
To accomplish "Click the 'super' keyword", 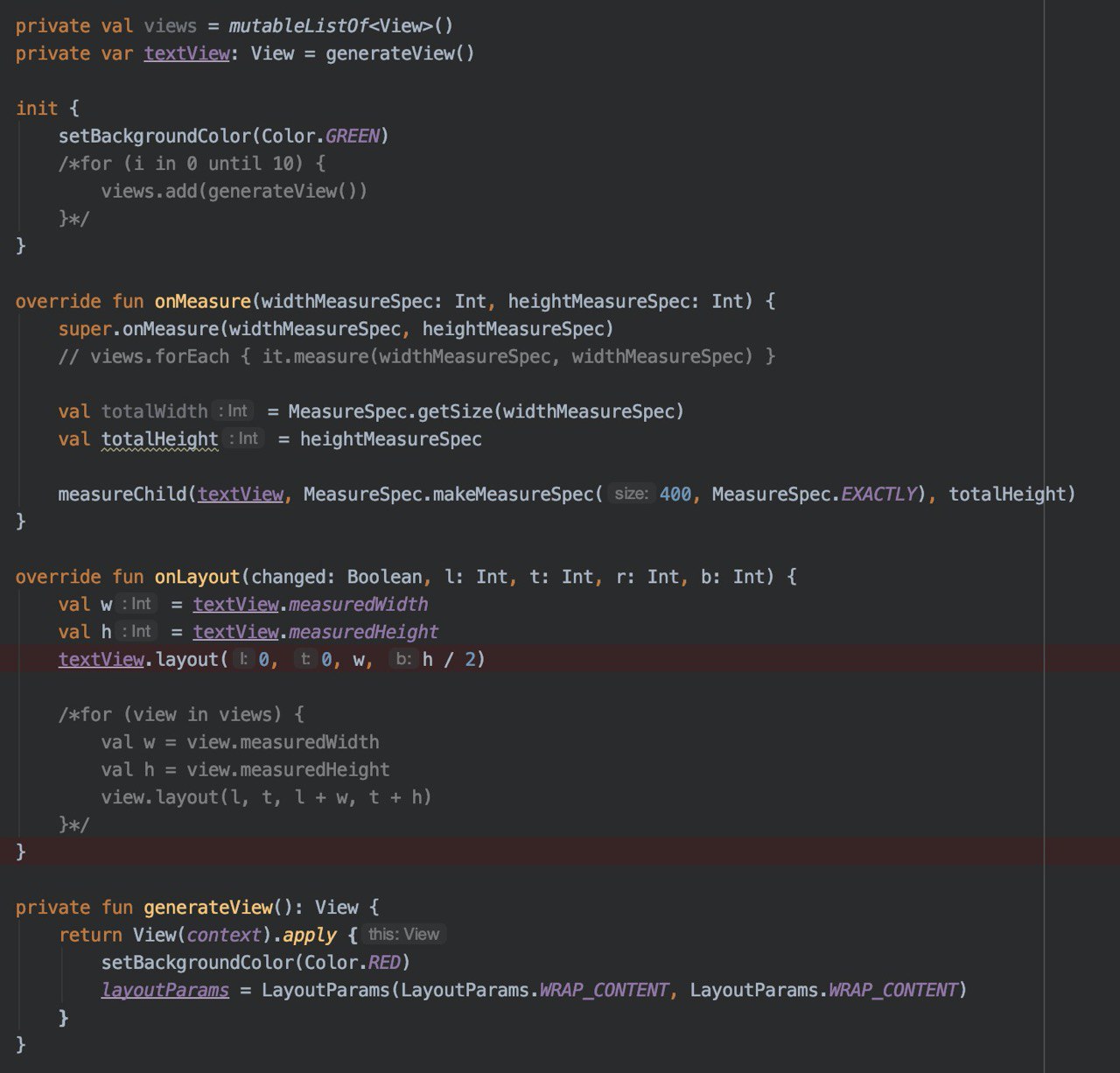I will pos(85,329).
